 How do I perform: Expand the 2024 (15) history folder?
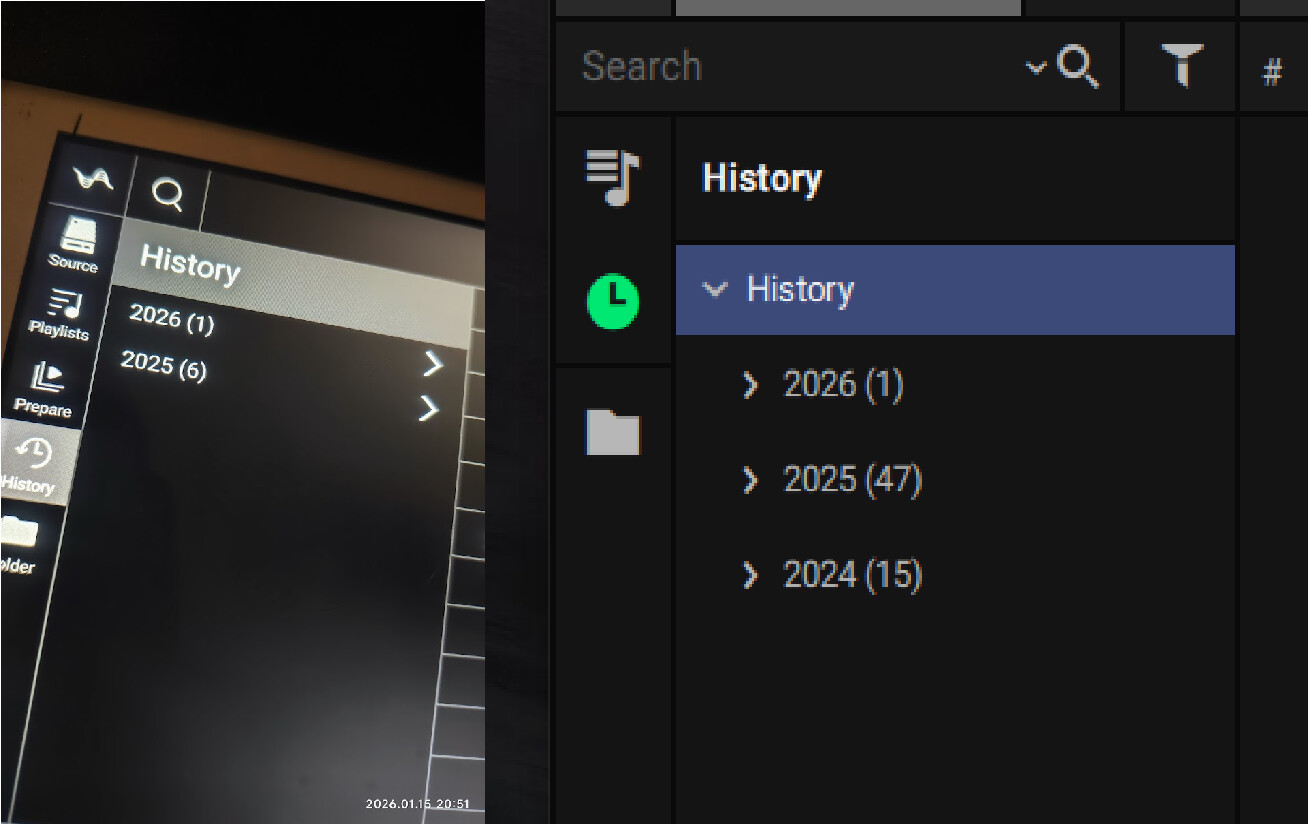pos(751,575)
